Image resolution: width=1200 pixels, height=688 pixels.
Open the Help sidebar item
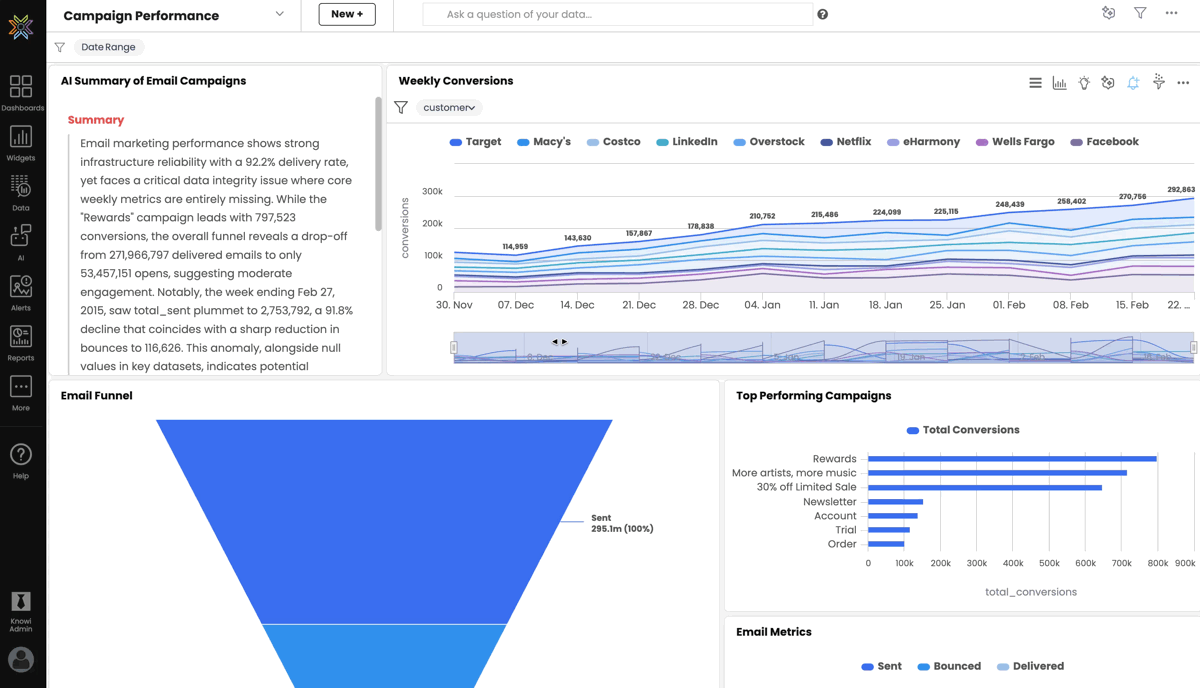21,461
